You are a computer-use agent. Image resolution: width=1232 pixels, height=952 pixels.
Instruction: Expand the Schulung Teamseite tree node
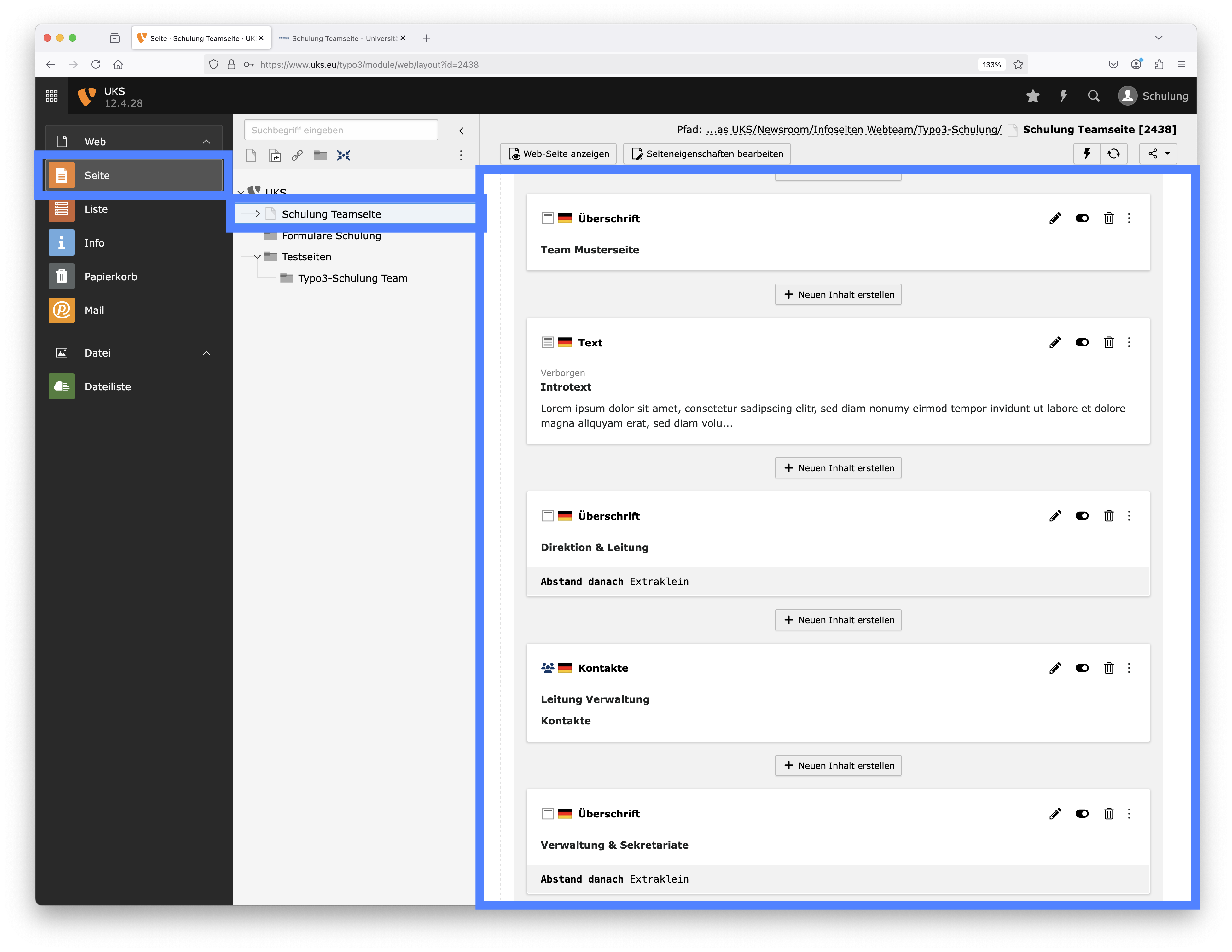point(257,214)
